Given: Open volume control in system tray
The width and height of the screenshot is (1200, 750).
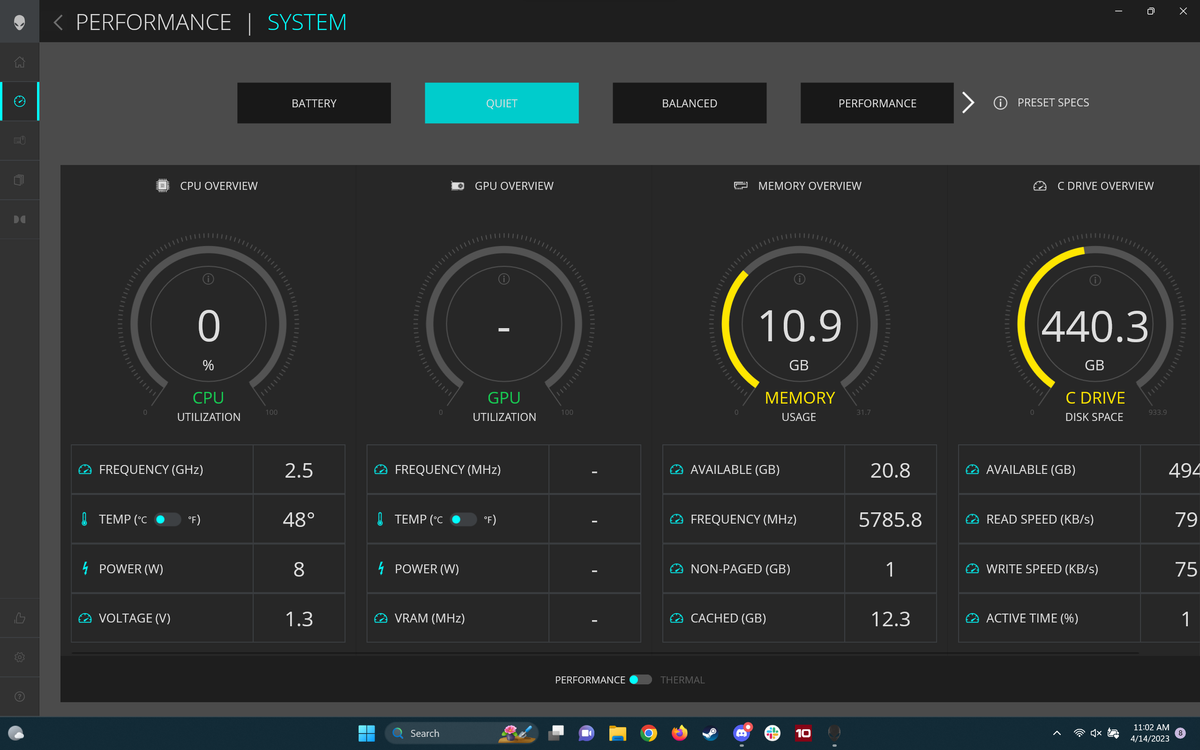Looking at the screenshot, I should click(x=1096, y=733).
